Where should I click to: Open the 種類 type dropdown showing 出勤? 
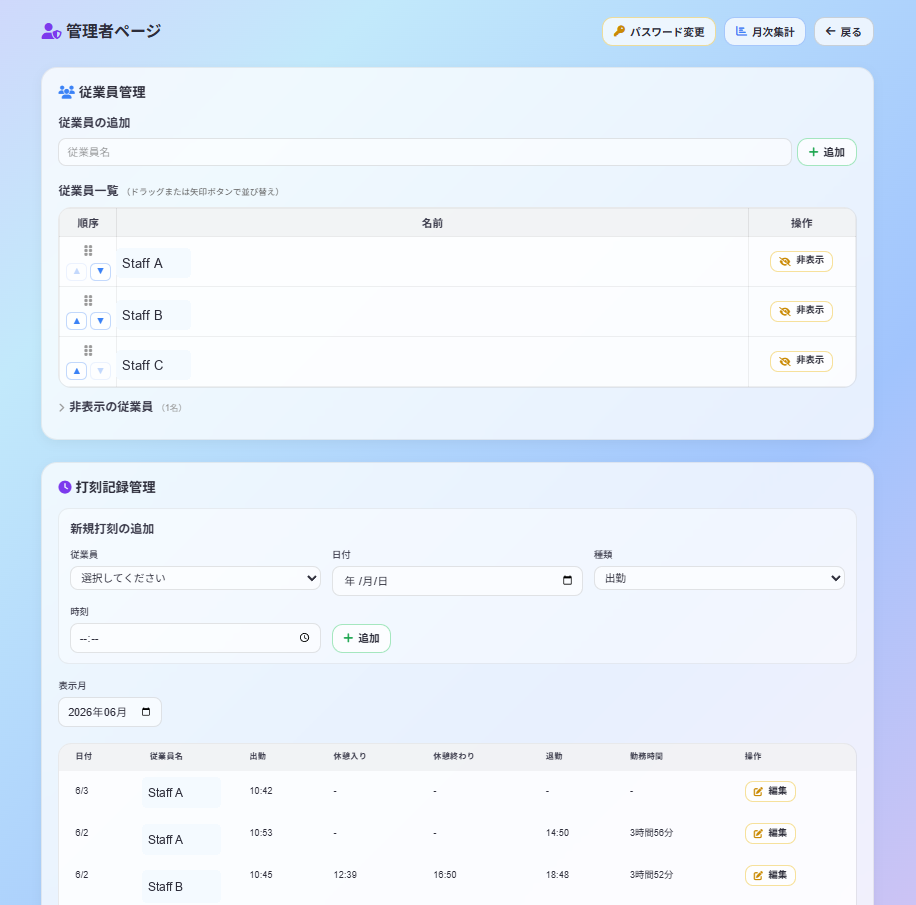tap(719, 578)
